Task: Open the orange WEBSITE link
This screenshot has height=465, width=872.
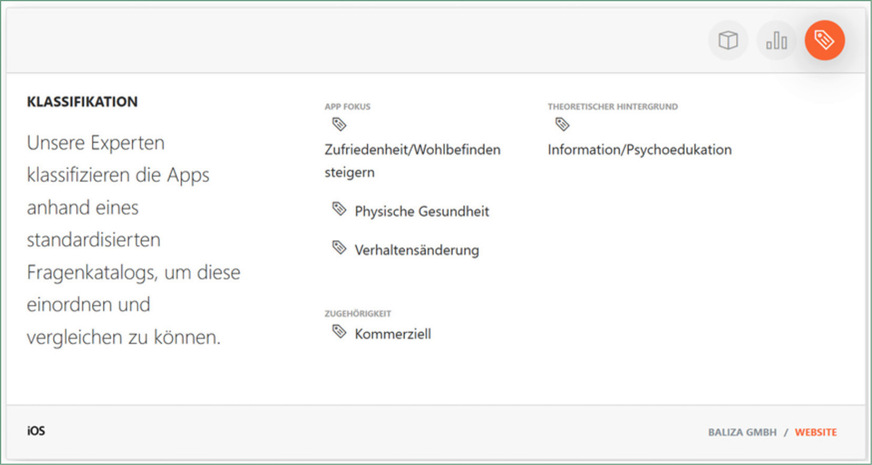Action: [x=816, y=433]
